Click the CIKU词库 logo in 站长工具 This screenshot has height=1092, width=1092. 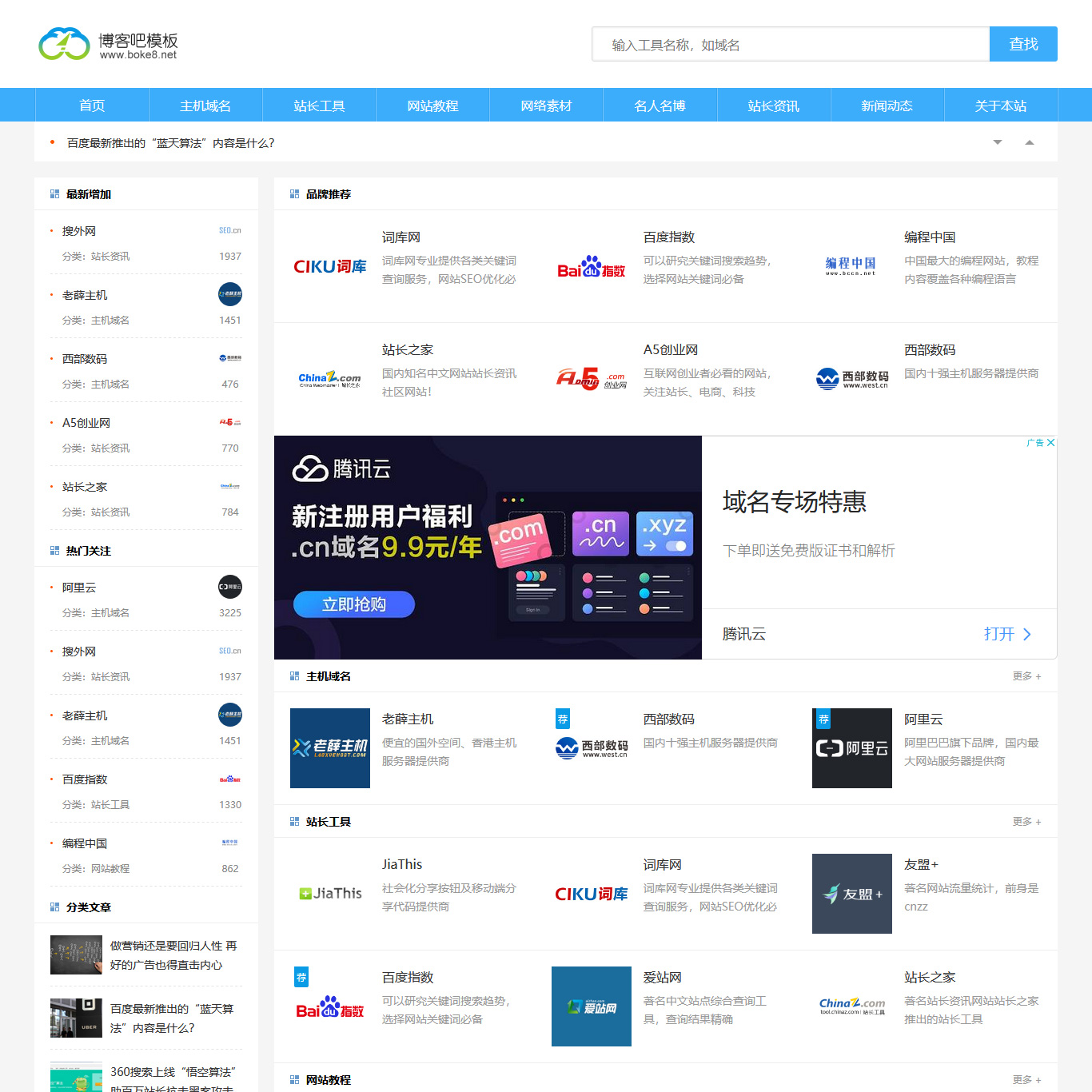point(592,894)
